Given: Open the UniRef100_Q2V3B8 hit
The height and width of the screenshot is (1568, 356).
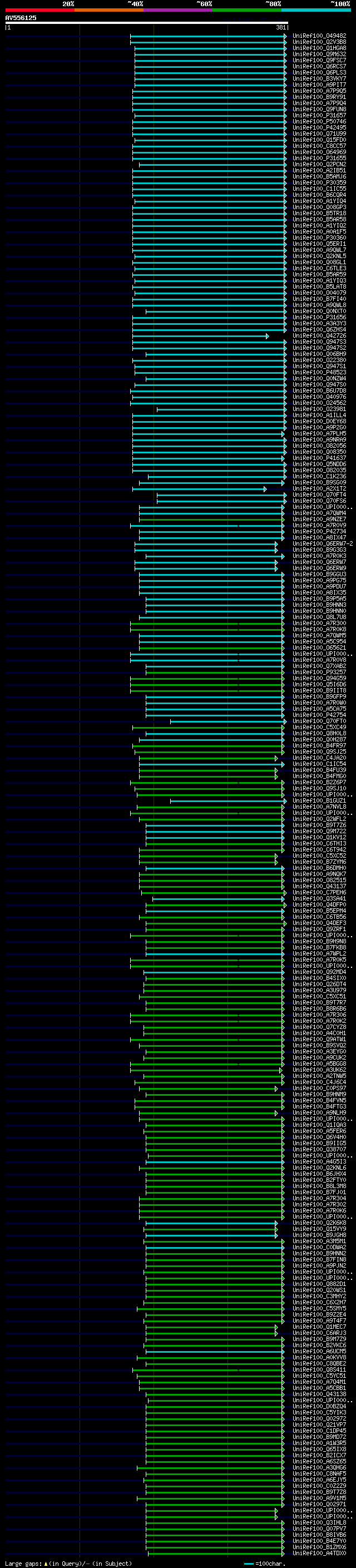Looking at the screenshot, I should (x=319, y=42).
